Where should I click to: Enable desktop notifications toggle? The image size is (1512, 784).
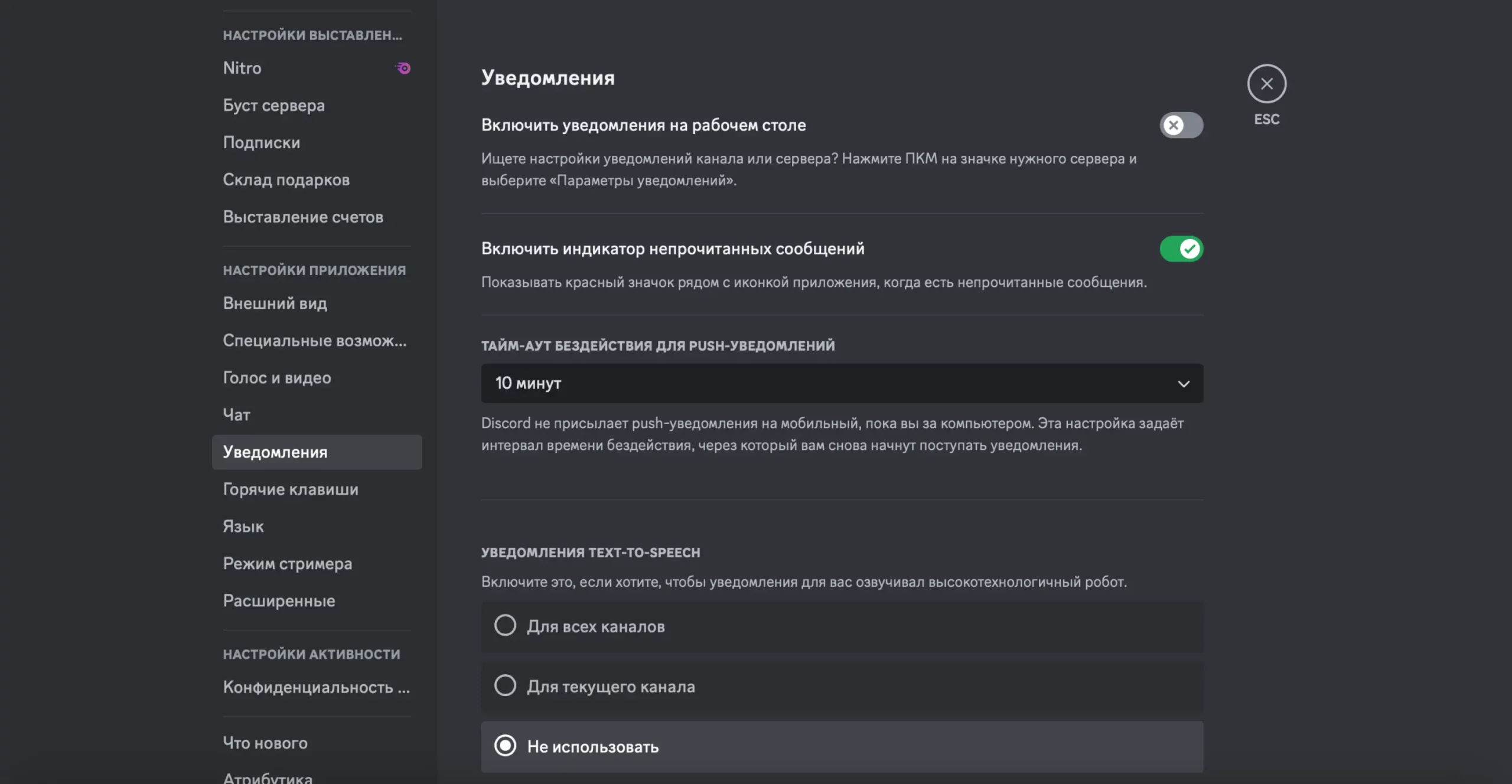pos(1181,125)
